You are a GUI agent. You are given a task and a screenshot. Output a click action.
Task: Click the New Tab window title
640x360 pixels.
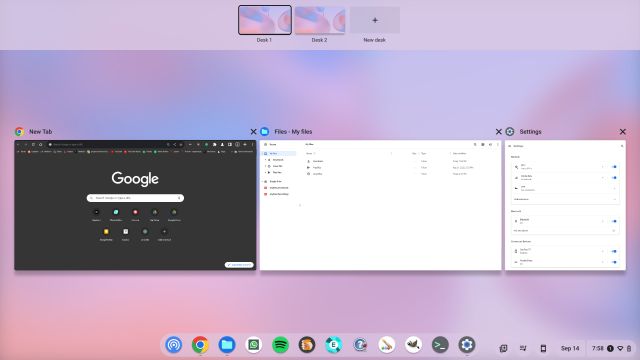pos(40,132)
